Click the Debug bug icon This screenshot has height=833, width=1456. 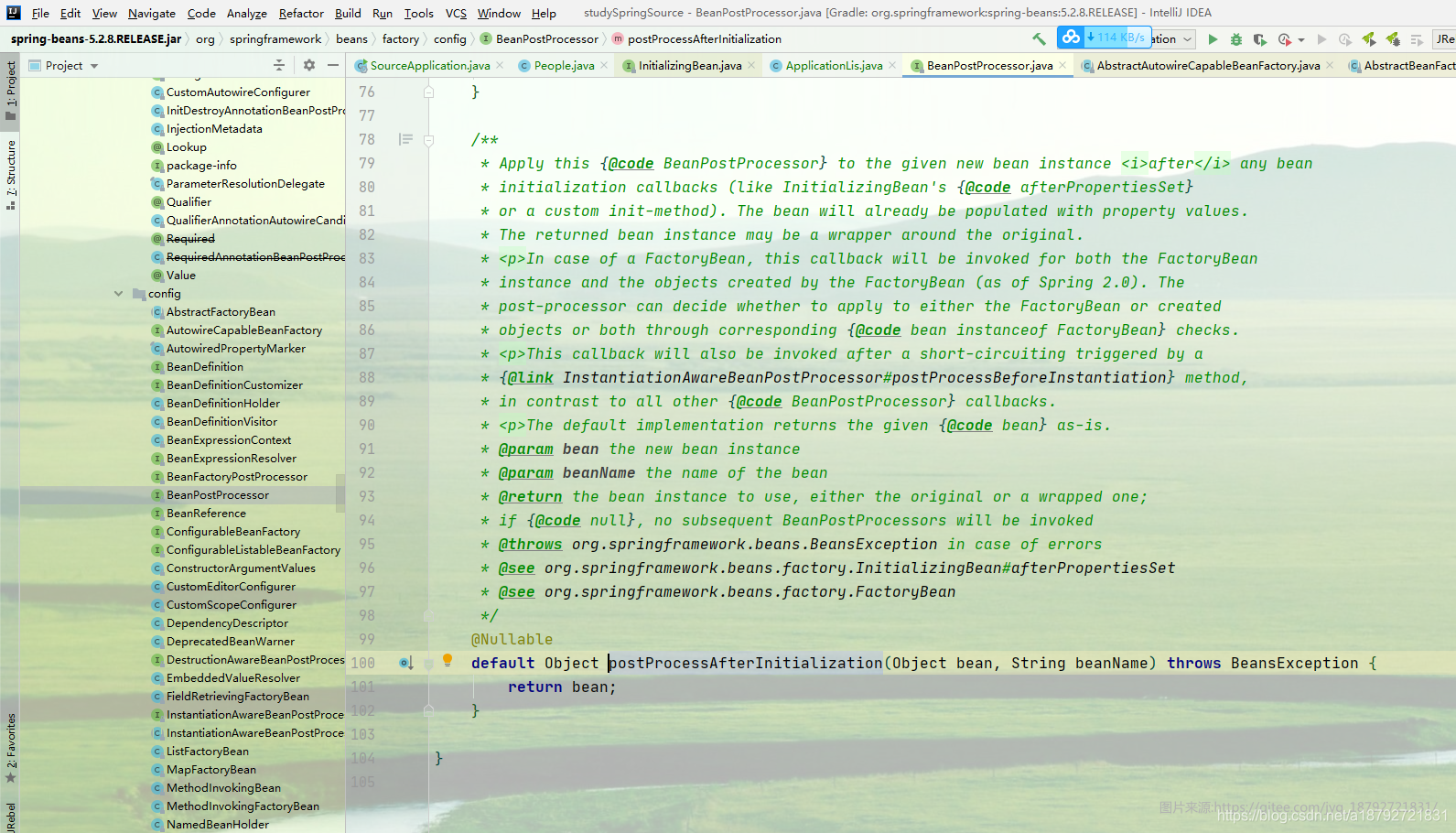click(x=1236, y=39)
